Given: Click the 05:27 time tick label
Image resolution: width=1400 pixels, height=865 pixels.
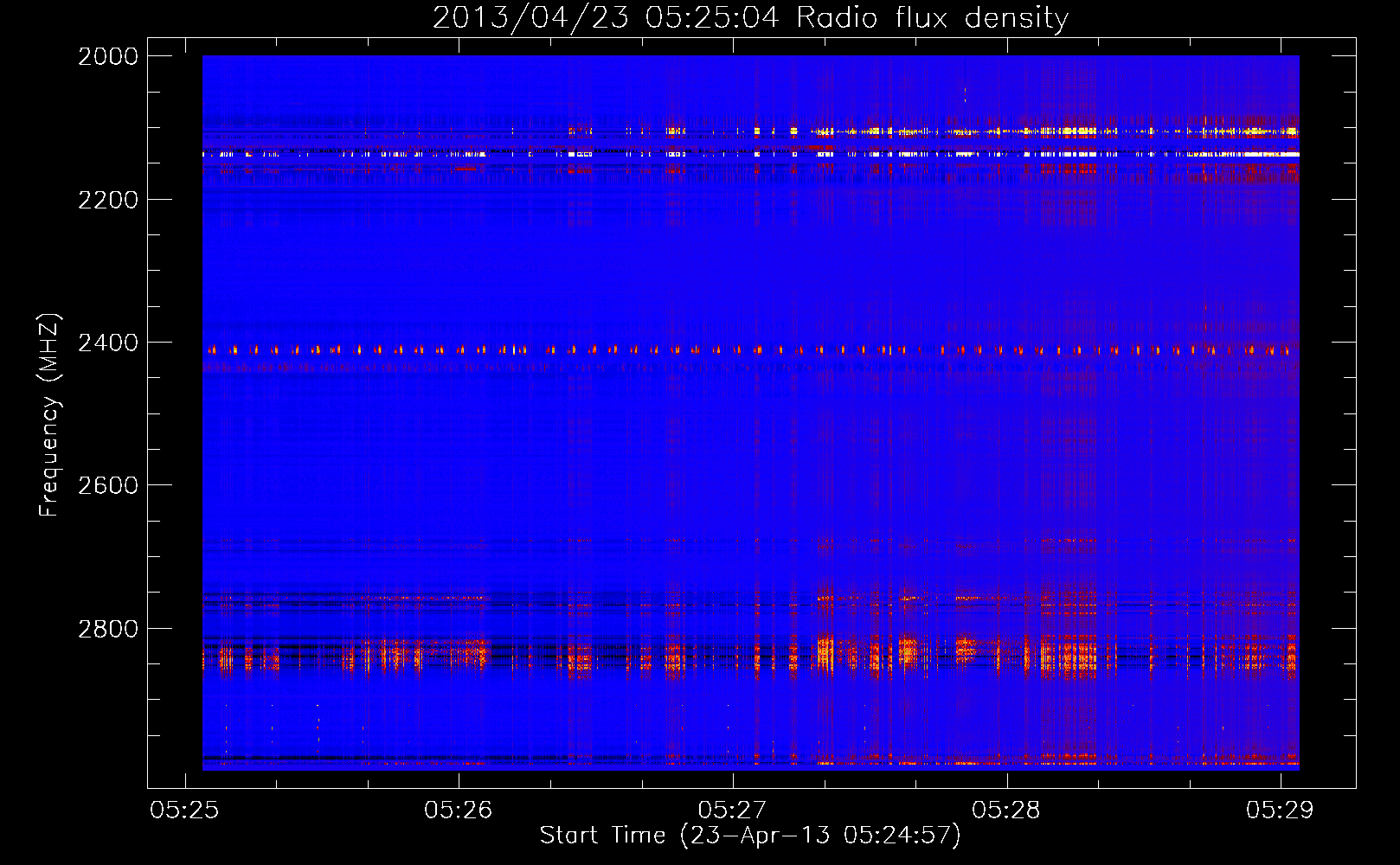Looking at the screenshot, I should coord(732,810).
